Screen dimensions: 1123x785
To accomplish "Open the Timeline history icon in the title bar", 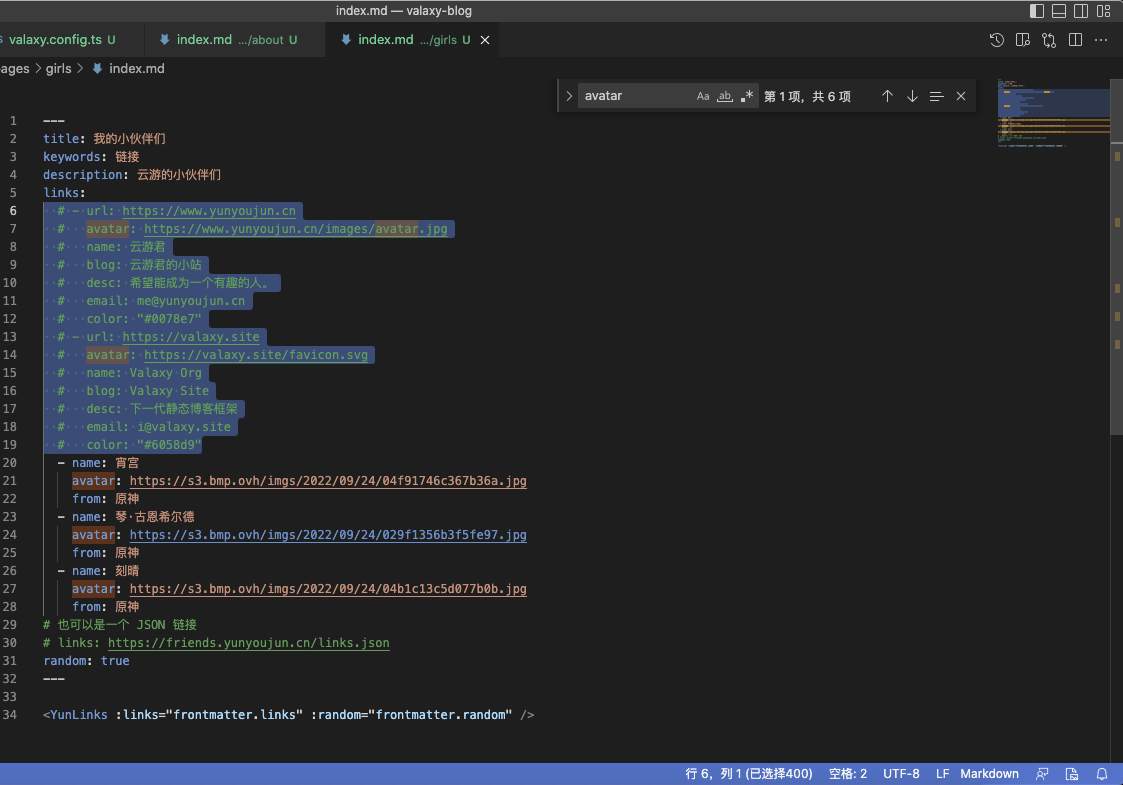I will click(996, 39).
